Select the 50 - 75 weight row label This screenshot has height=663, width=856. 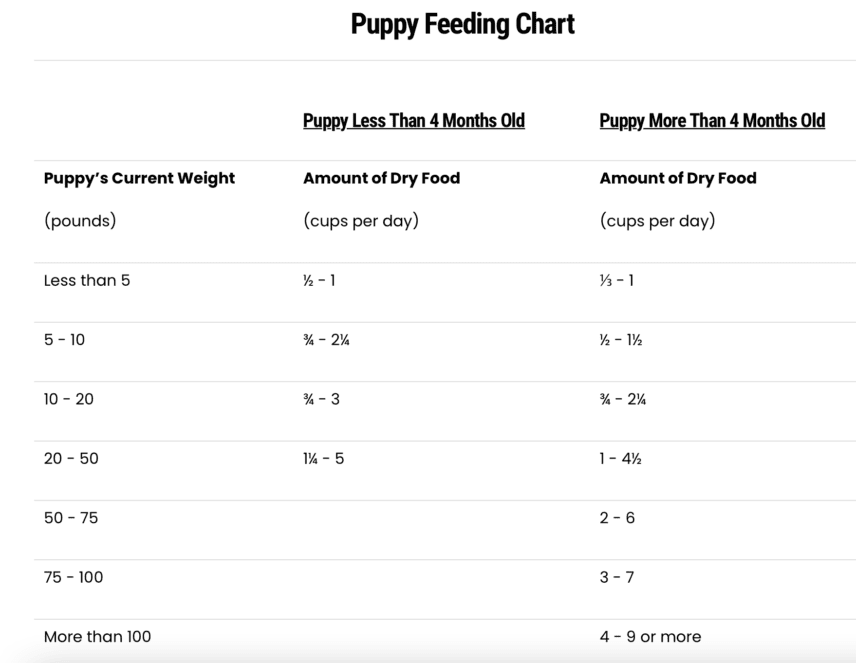coord(71,518)
